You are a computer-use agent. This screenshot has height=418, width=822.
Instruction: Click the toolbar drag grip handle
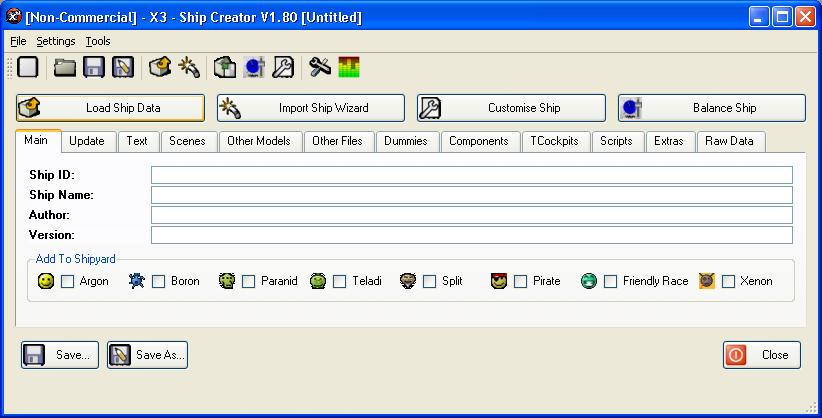[x=9, y=68]
